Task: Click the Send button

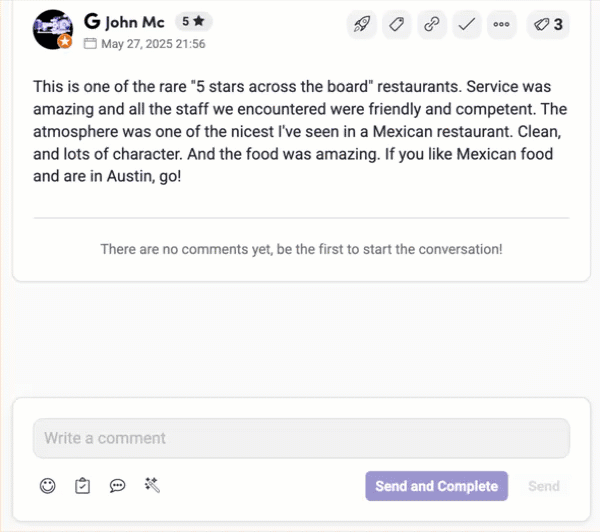Action: point(544,486)
